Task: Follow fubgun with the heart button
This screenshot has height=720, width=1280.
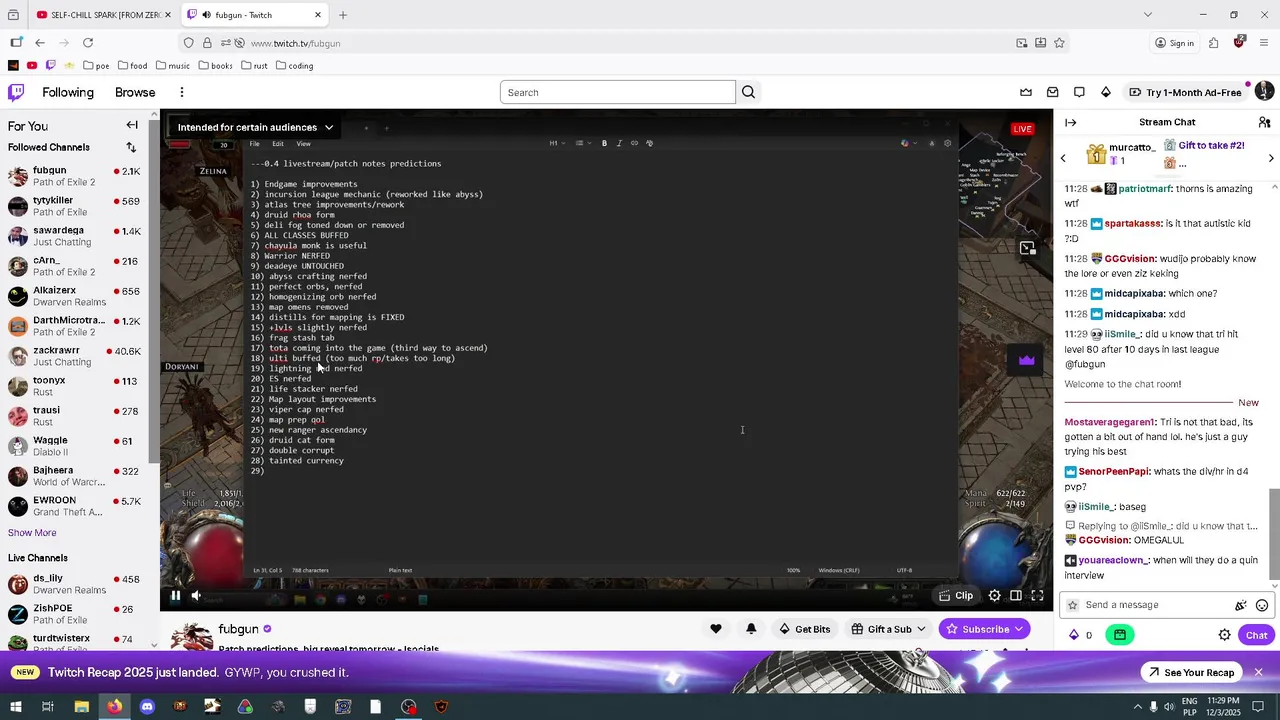Action: (x=715, y=629)
